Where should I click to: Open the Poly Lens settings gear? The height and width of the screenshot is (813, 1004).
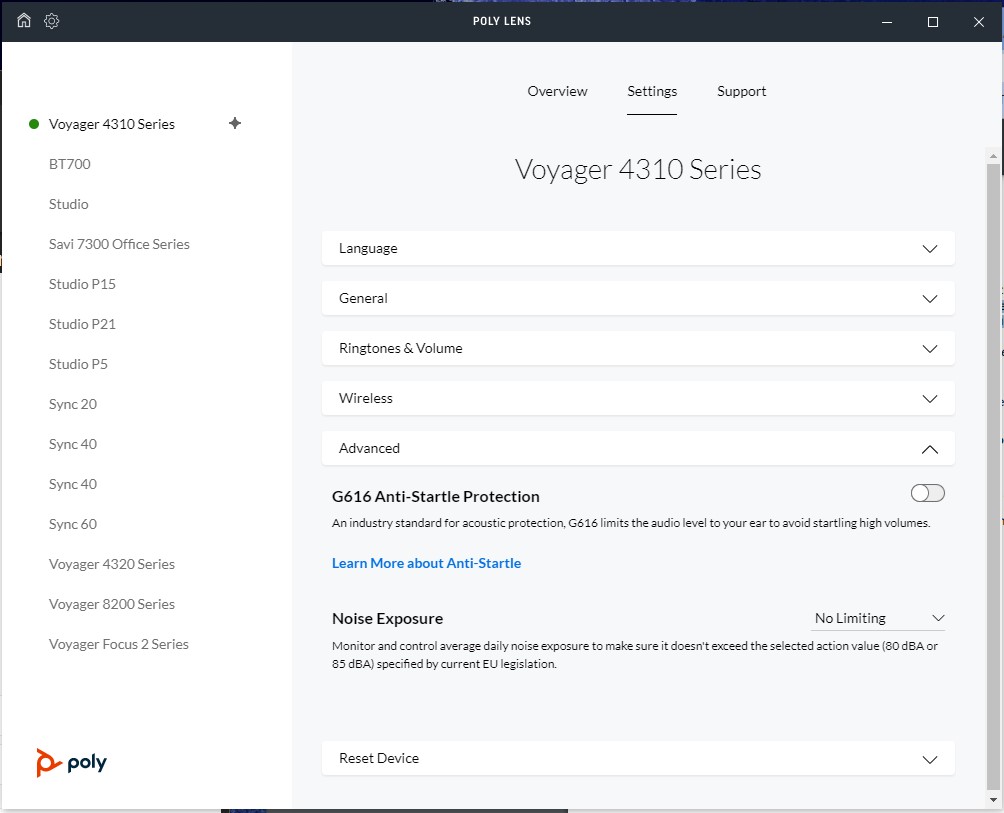point(51,20)
